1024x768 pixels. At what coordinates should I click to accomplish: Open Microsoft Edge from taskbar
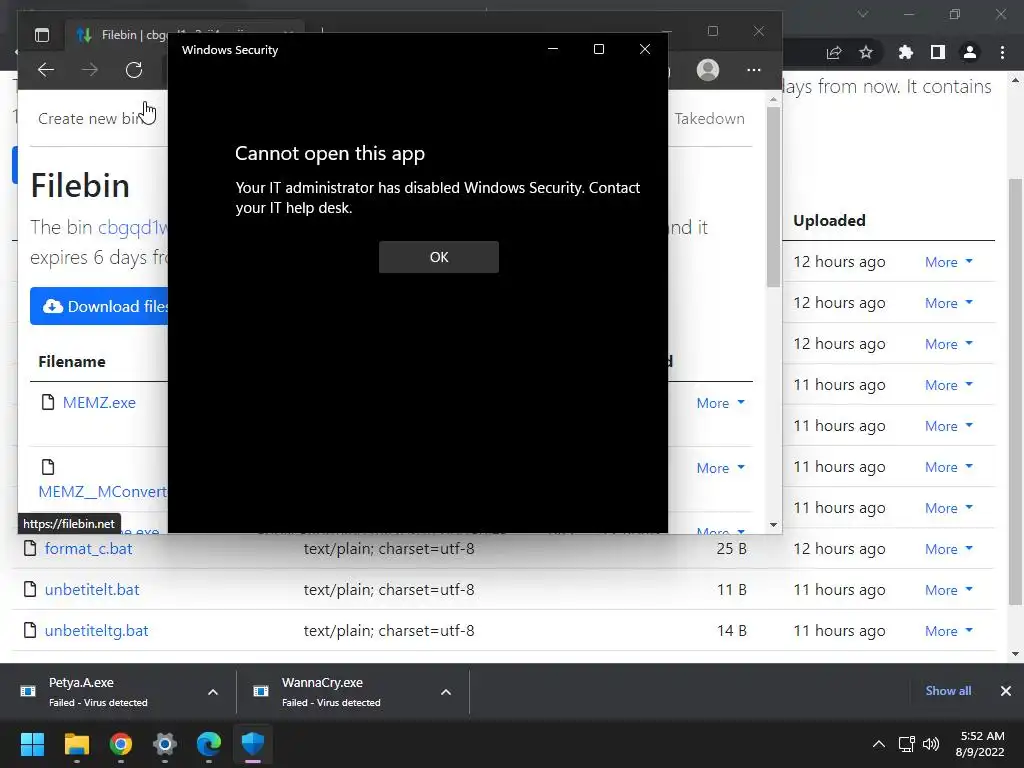(209, 744)
